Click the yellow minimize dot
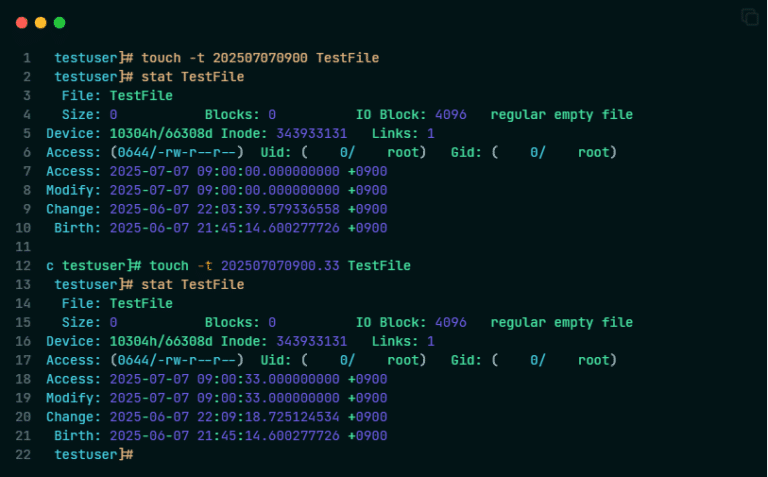The image size is (768, 477). [41, 23]
